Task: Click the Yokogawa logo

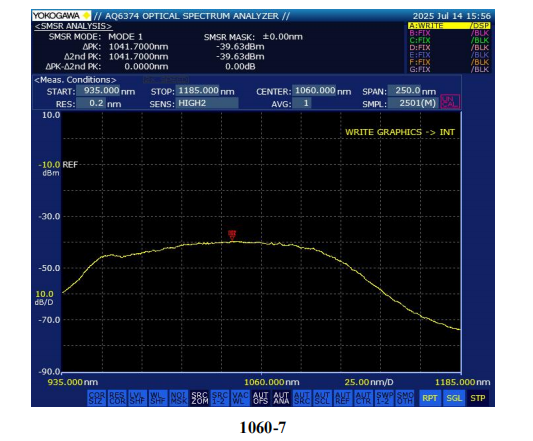Action: 62,16
